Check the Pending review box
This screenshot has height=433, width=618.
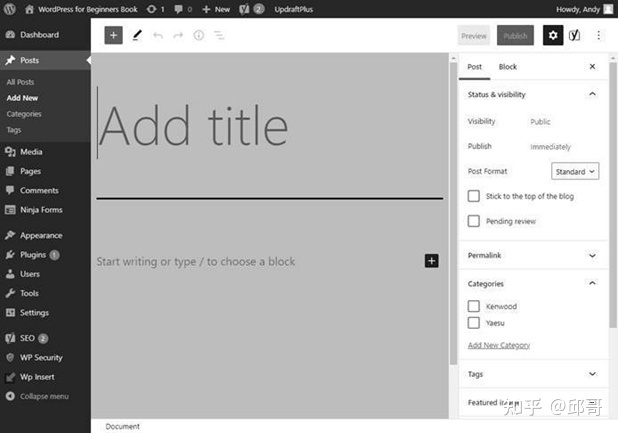point(474,221)
